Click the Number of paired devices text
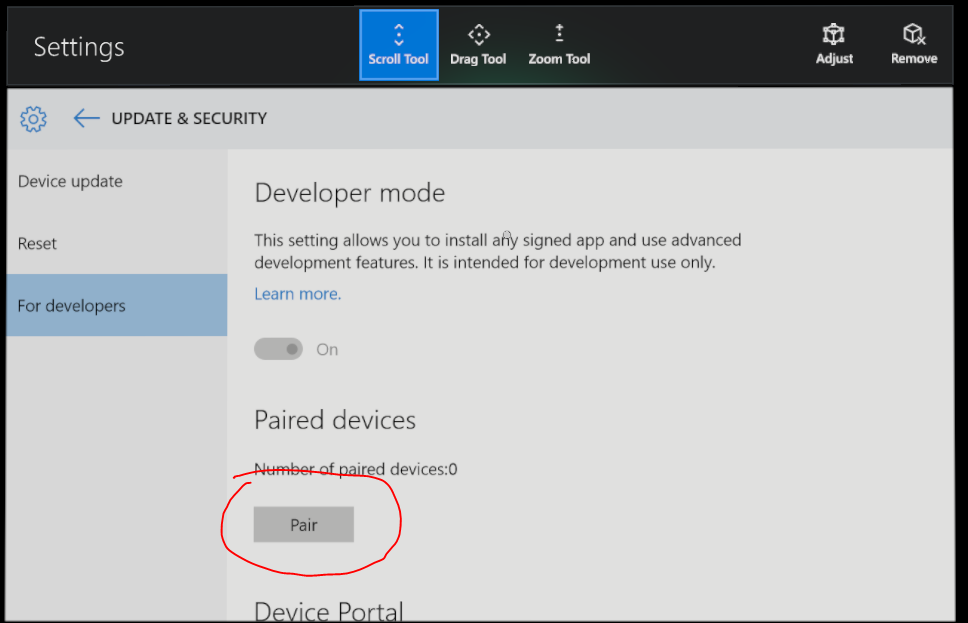The width and height of the screenshot is (968, 623). pos(355,469)
